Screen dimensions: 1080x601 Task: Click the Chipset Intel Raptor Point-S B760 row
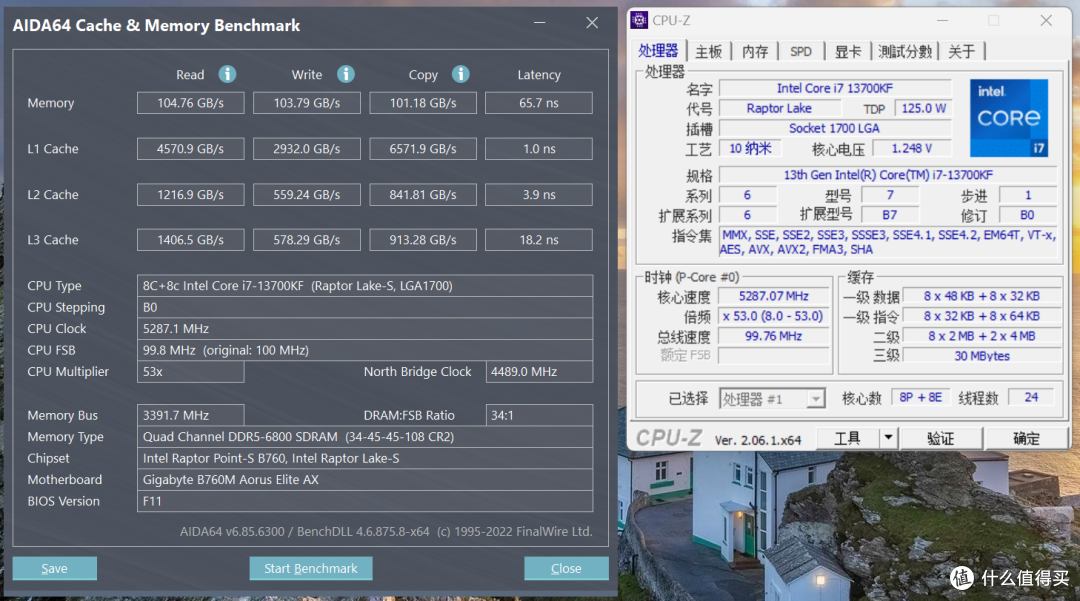[x=365, y=458]
